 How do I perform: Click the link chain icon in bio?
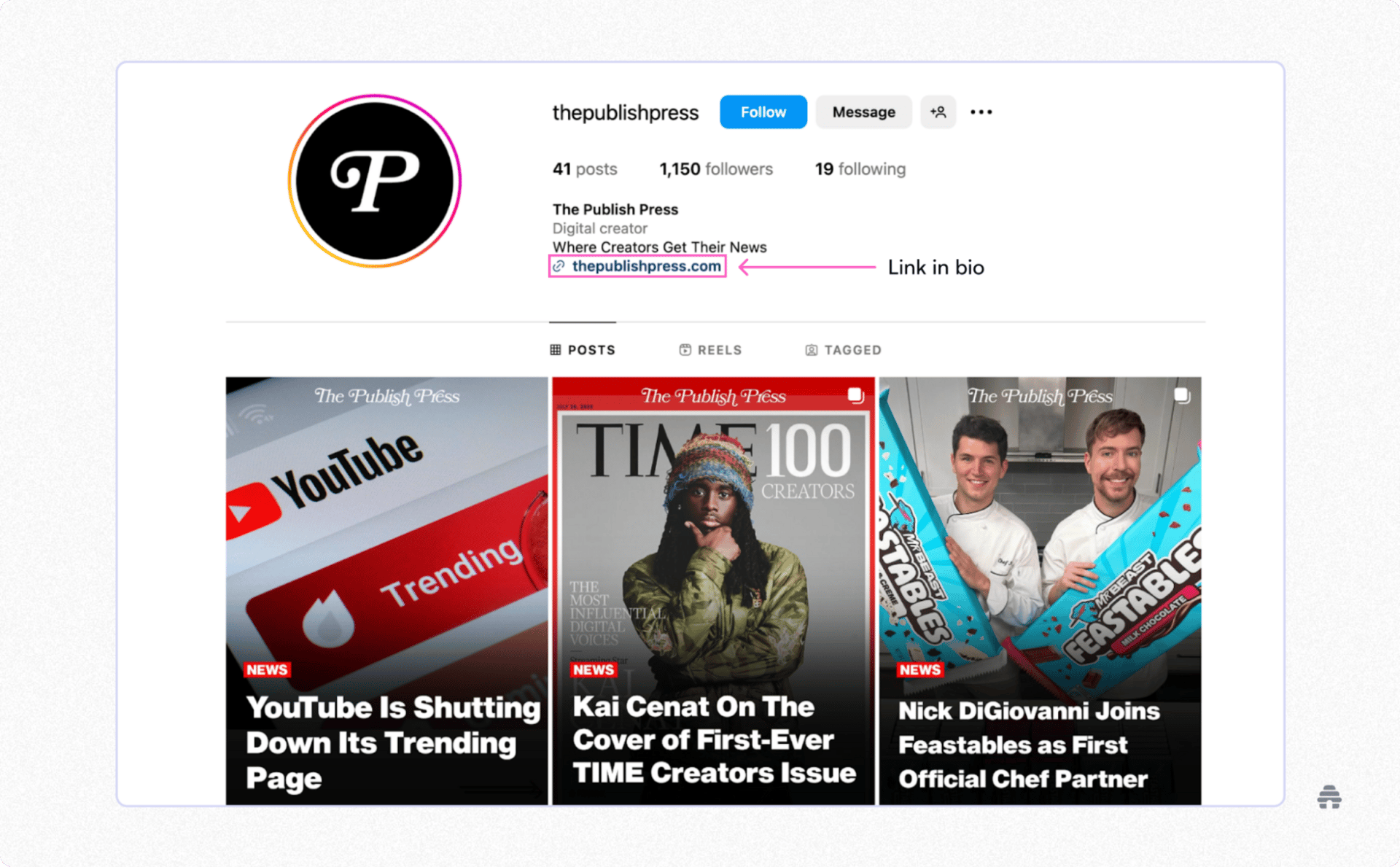click(x=559, y=267)
